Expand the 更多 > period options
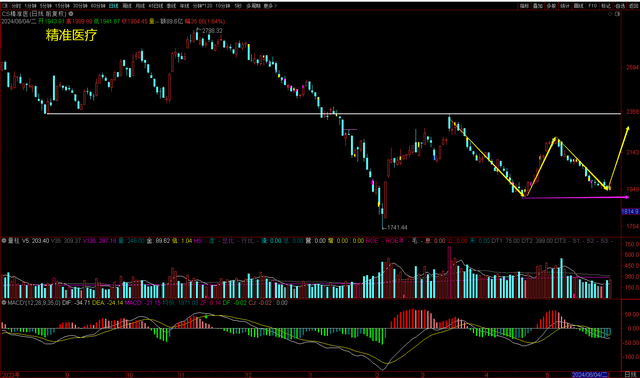The image size is (640, 378). [x=271, y=6]
